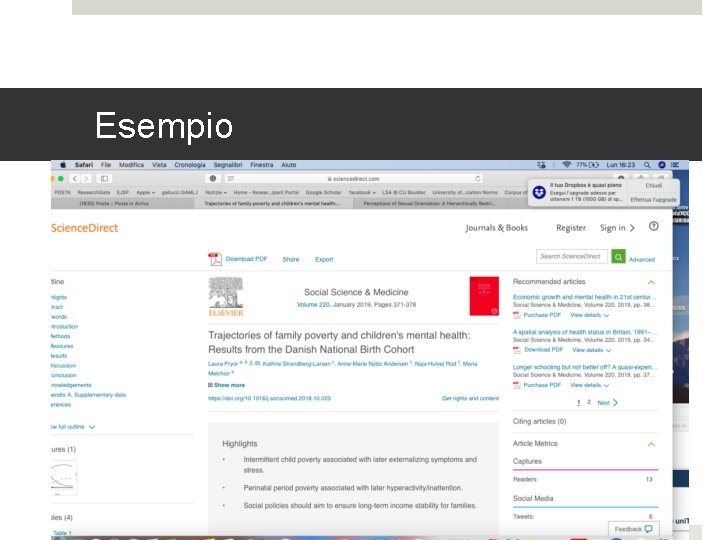The height and width of the screenshot is (540, 720).
Task: Open the Google Scholar bookmark
Action: click(x=324, y=192)
